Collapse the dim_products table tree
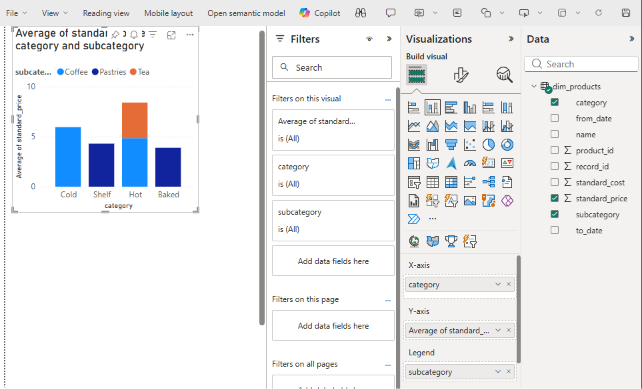This screenshot has height=389, width=642. (533, 86)
